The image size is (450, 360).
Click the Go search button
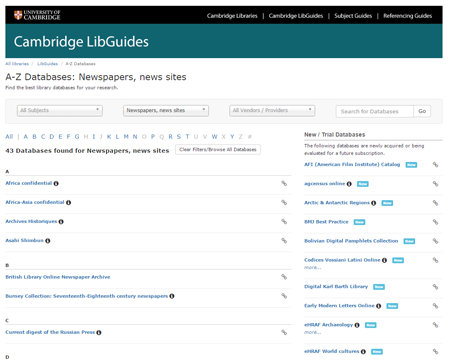click(x=422, y=111)
